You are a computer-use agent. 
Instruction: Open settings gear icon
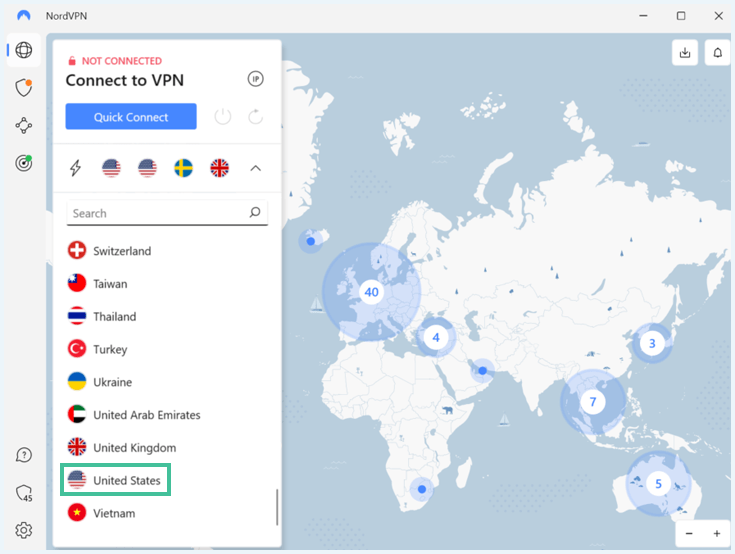[x=24, y=530]
